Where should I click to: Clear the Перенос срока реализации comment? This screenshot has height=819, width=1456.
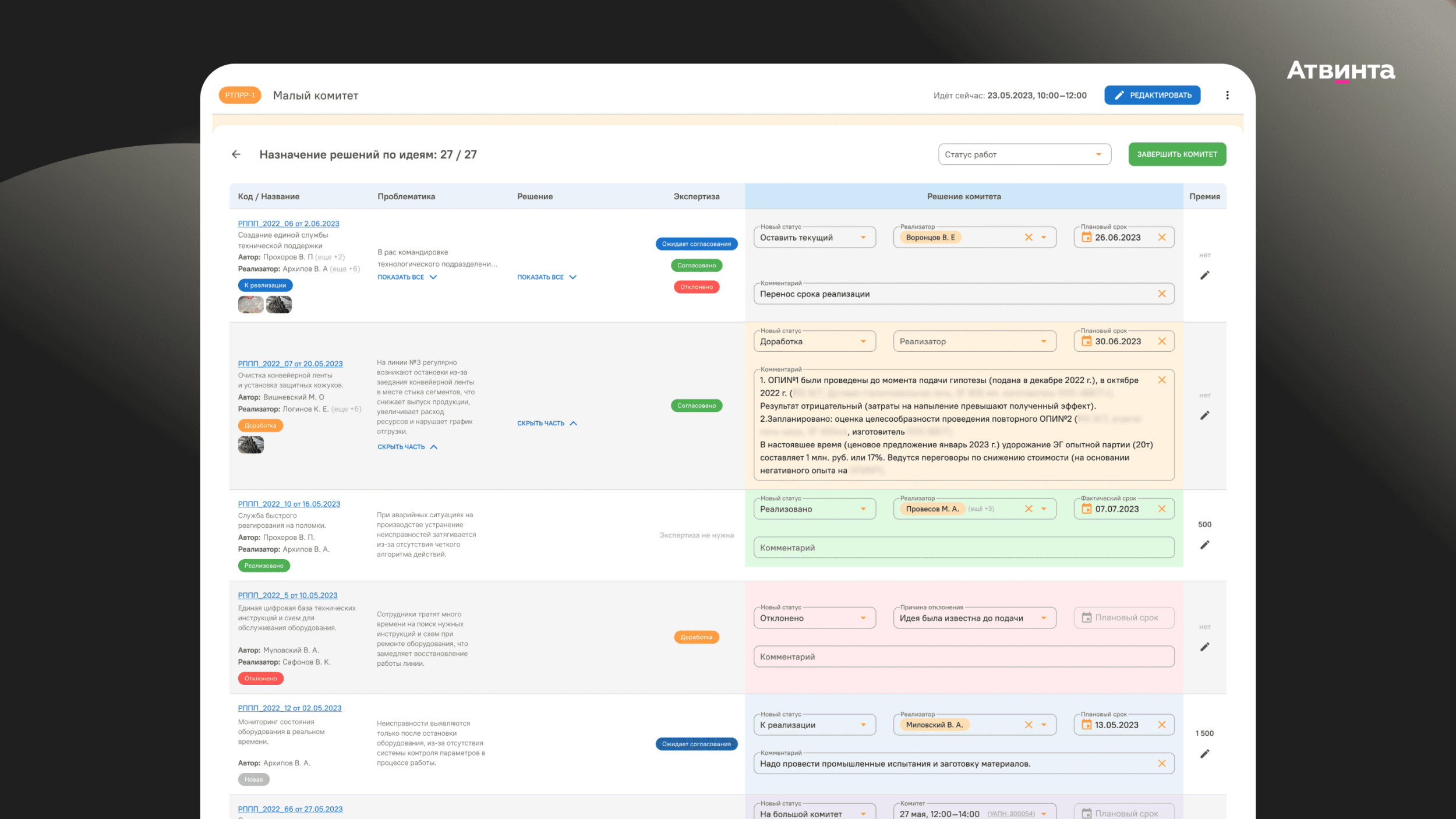pyautogui.click(x=1161, y=294)
